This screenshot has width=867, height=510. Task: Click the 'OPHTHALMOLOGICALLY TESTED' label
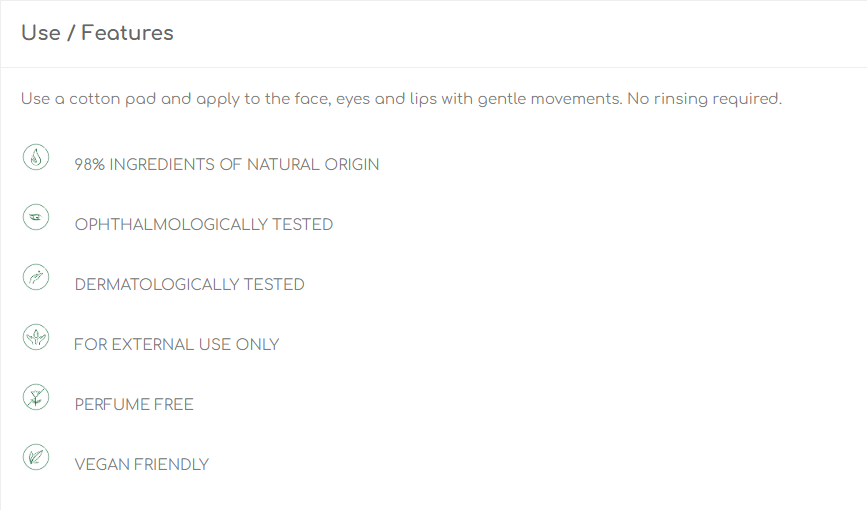pos(203,225)
